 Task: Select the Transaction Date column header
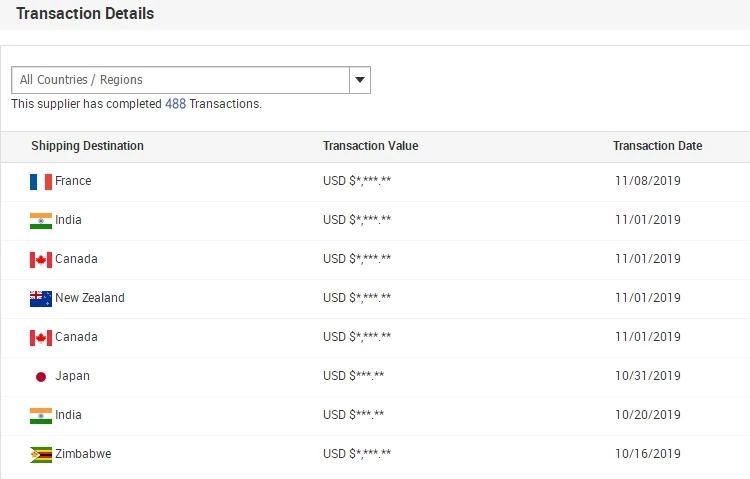[657, 146]
